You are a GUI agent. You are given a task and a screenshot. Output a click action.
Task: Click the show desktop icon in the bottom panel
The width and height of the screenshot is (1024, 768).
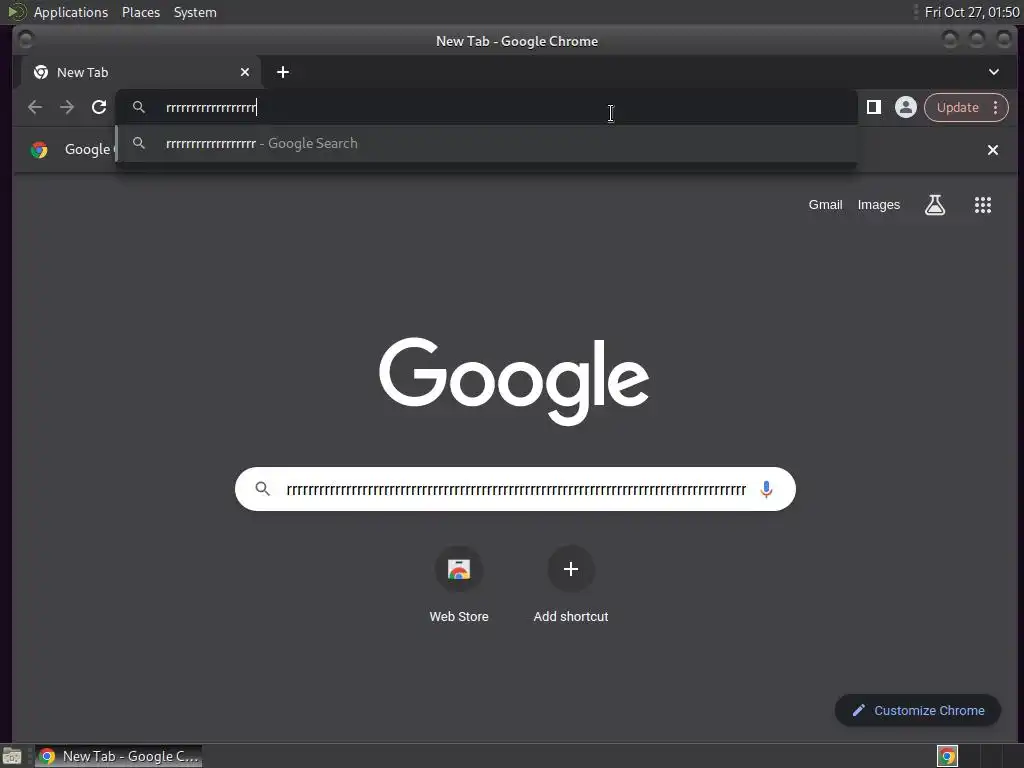pyautogui.click(x=12, y=756)
